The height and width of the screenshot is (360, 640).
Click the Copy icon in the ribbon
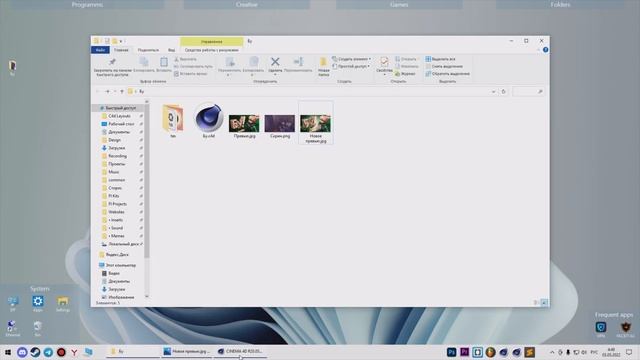coord(144,62)
